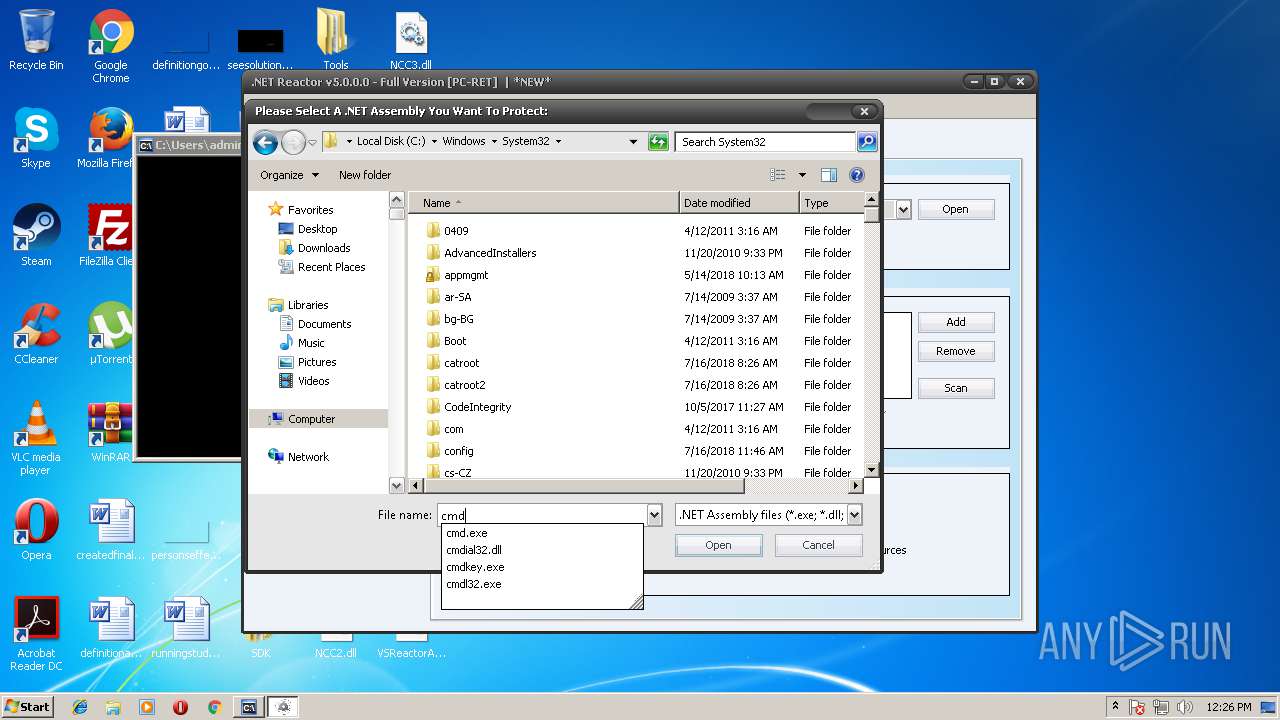Screen dimensions: 1280x720
Task: Open the help question mark icon
Action: 857,175
